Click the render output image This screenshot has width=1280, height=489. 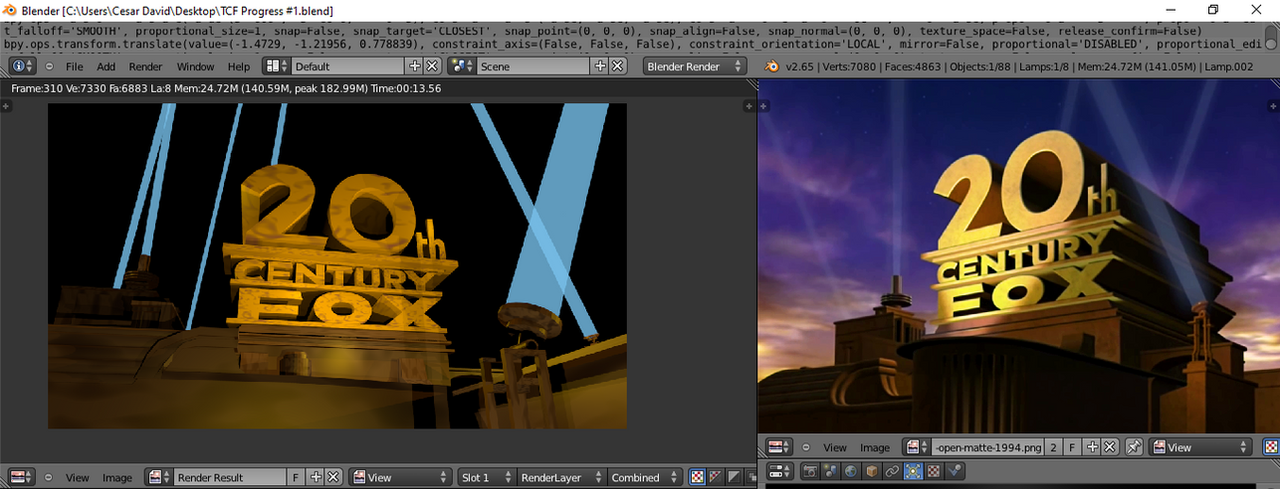(337, 266)
